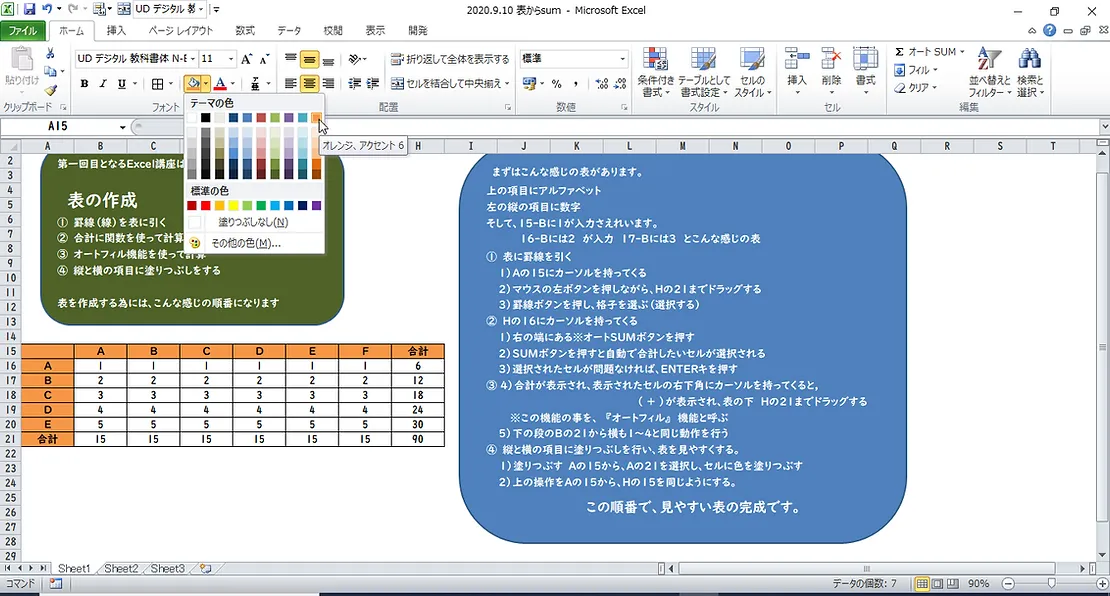The width and height of the screenshot is (1110, 596).
Task: Open the Conditional Formatting (条件付き書式) icon
Action: (655, 71)
